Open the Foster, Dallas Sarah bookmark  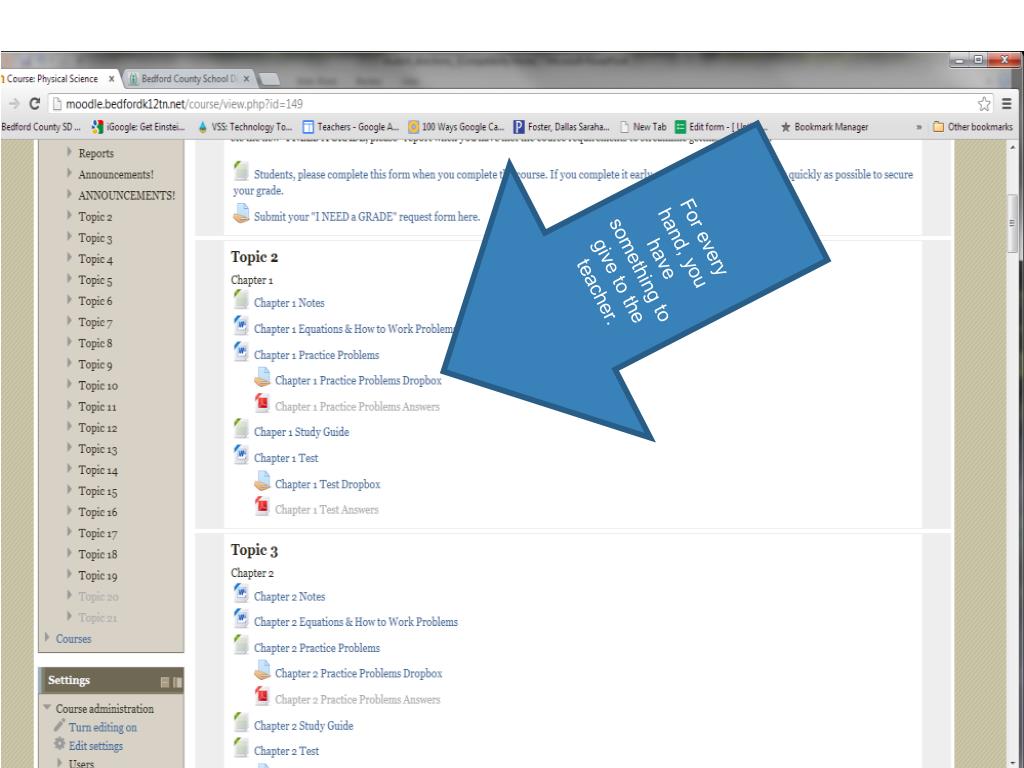coord(562,127)
